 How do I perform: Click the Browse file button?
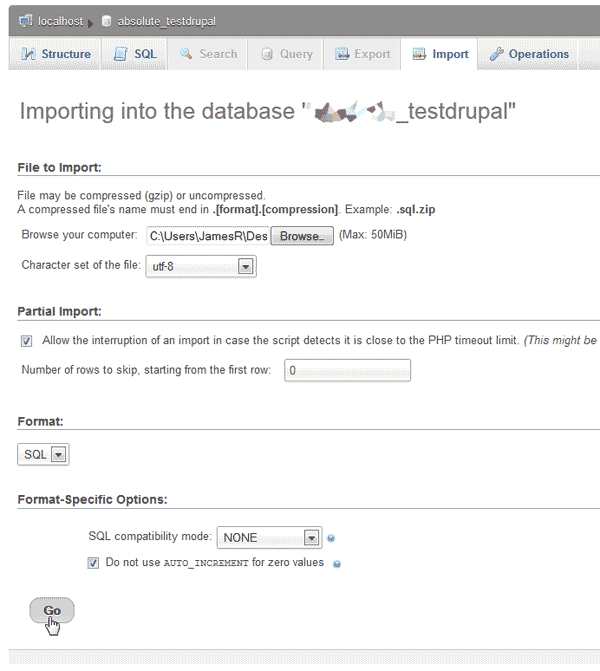301,236
